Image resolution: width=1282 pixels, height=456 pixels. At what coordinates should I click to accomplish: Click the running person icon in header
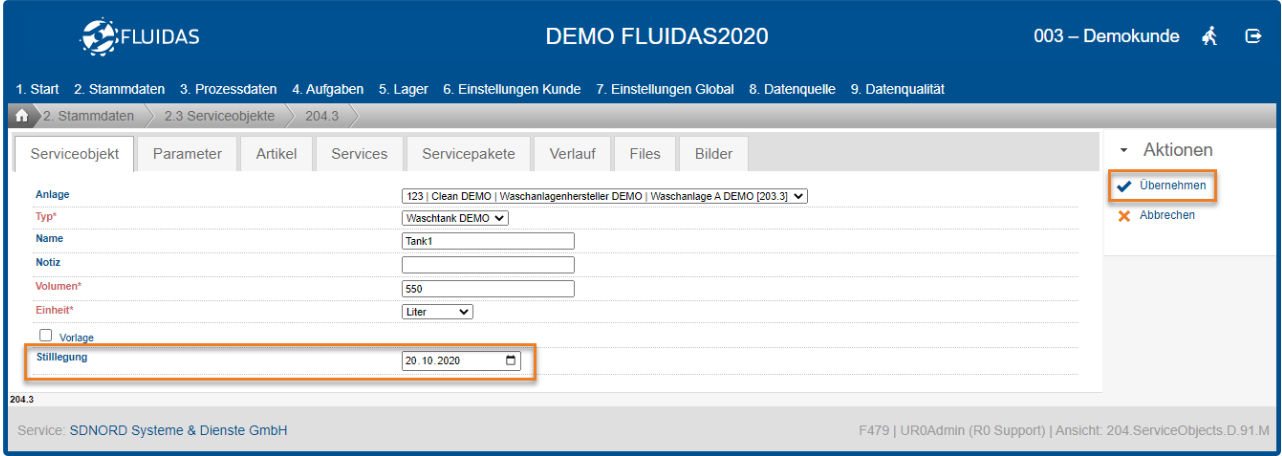point(1210,37)
